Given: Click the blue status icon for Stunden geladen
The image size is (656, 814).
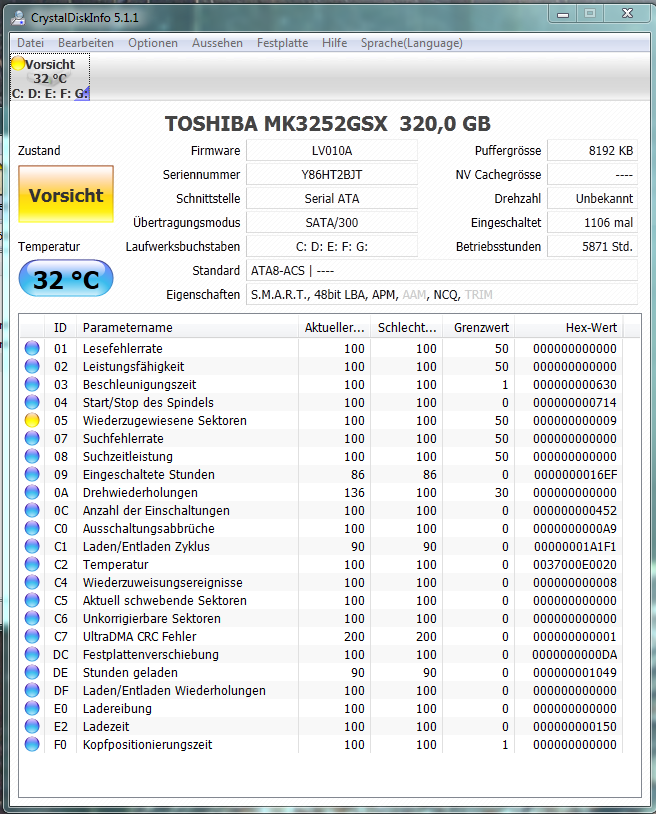Looking at the screenshot, I should (x=32, y=672).
